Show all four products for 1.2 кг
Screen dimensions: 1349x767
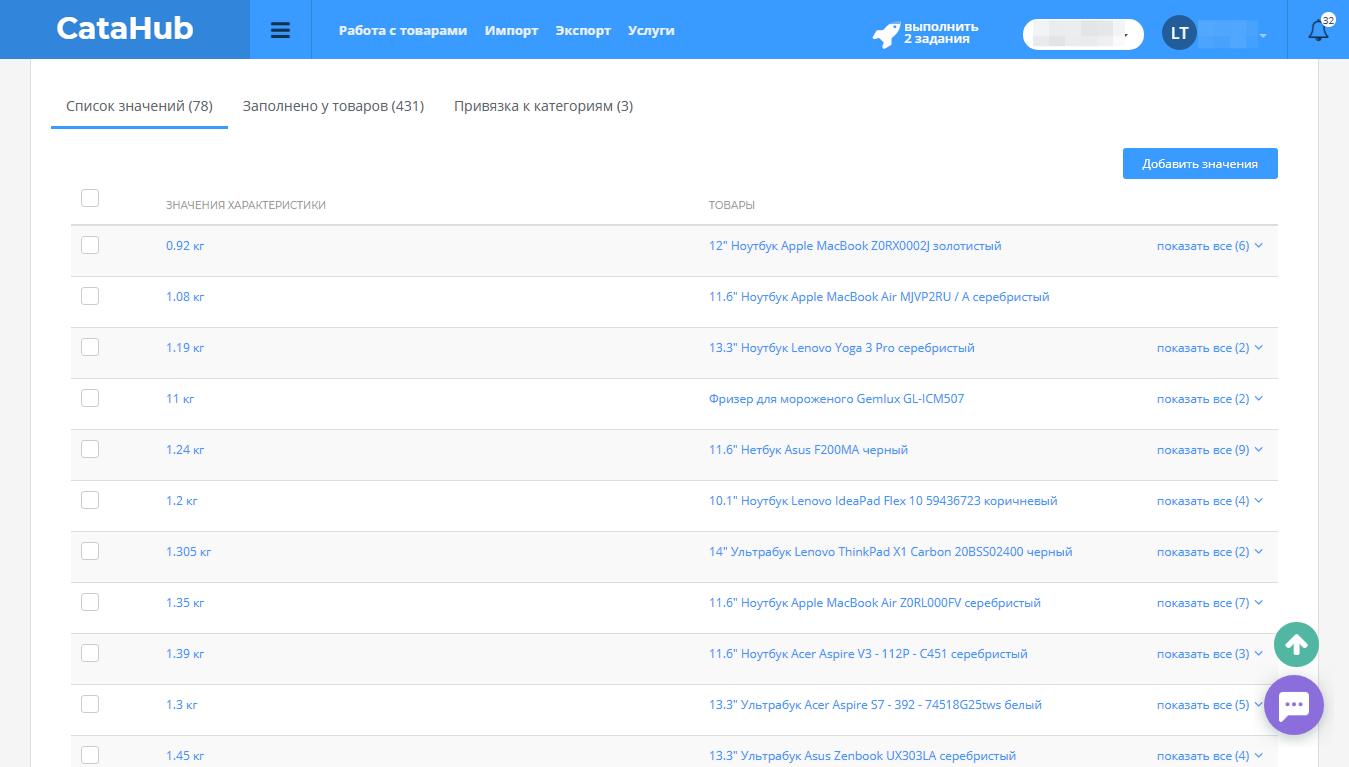click(x=1210, y=501)
